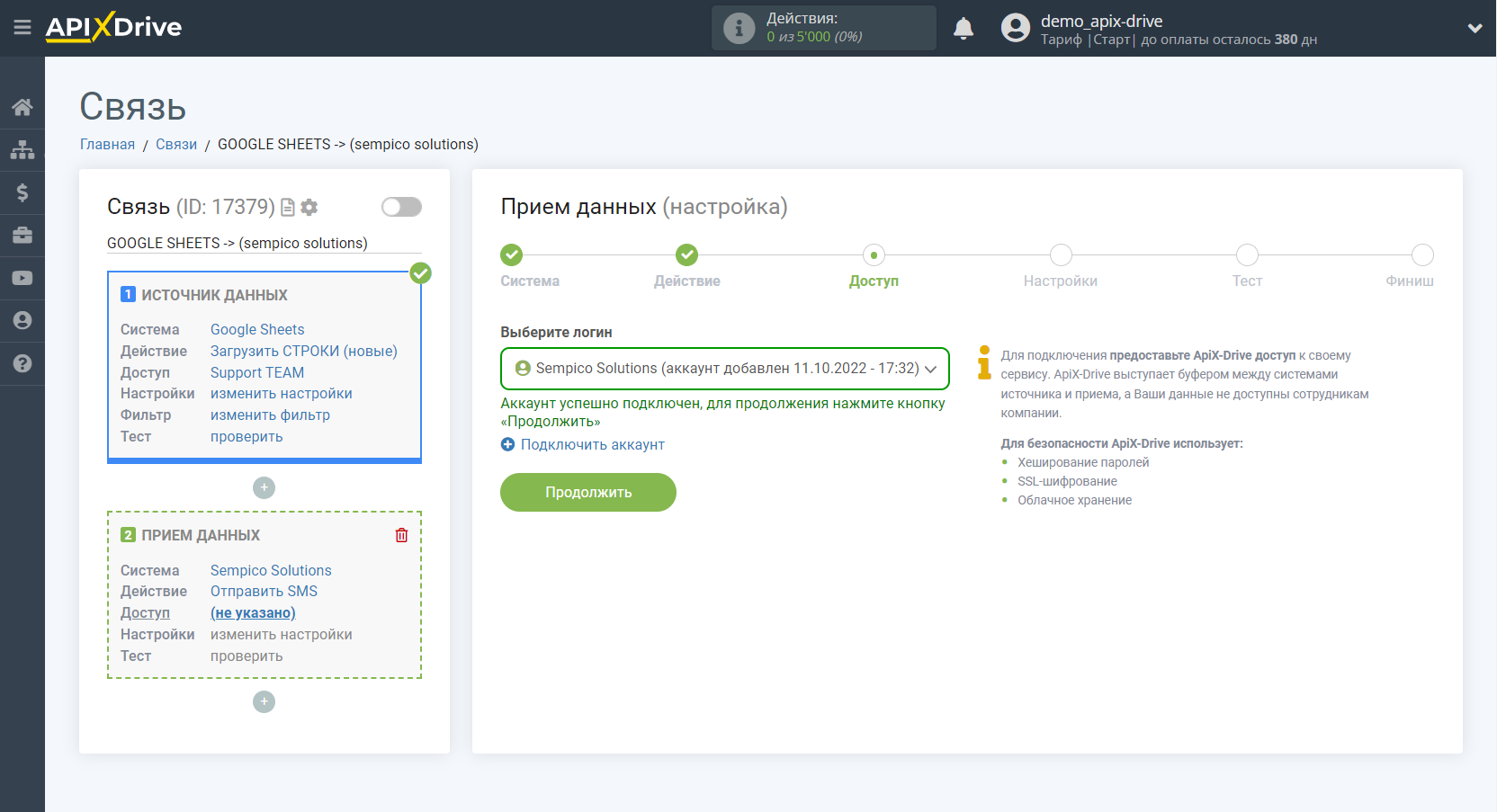Click the connection notes document icon
This screenshot has height=812, width=1497.
[x=288, y=208]
